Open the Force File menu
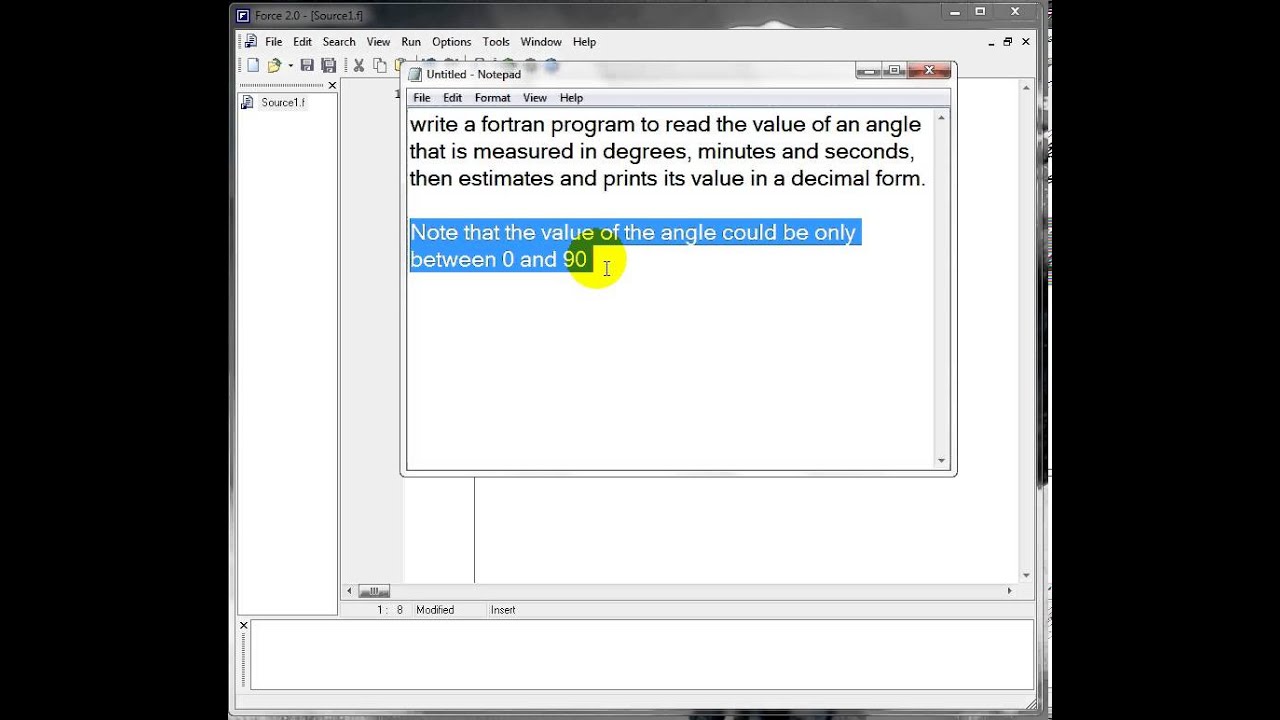This screenshot has width=1280, height=720. pos(273,42)
